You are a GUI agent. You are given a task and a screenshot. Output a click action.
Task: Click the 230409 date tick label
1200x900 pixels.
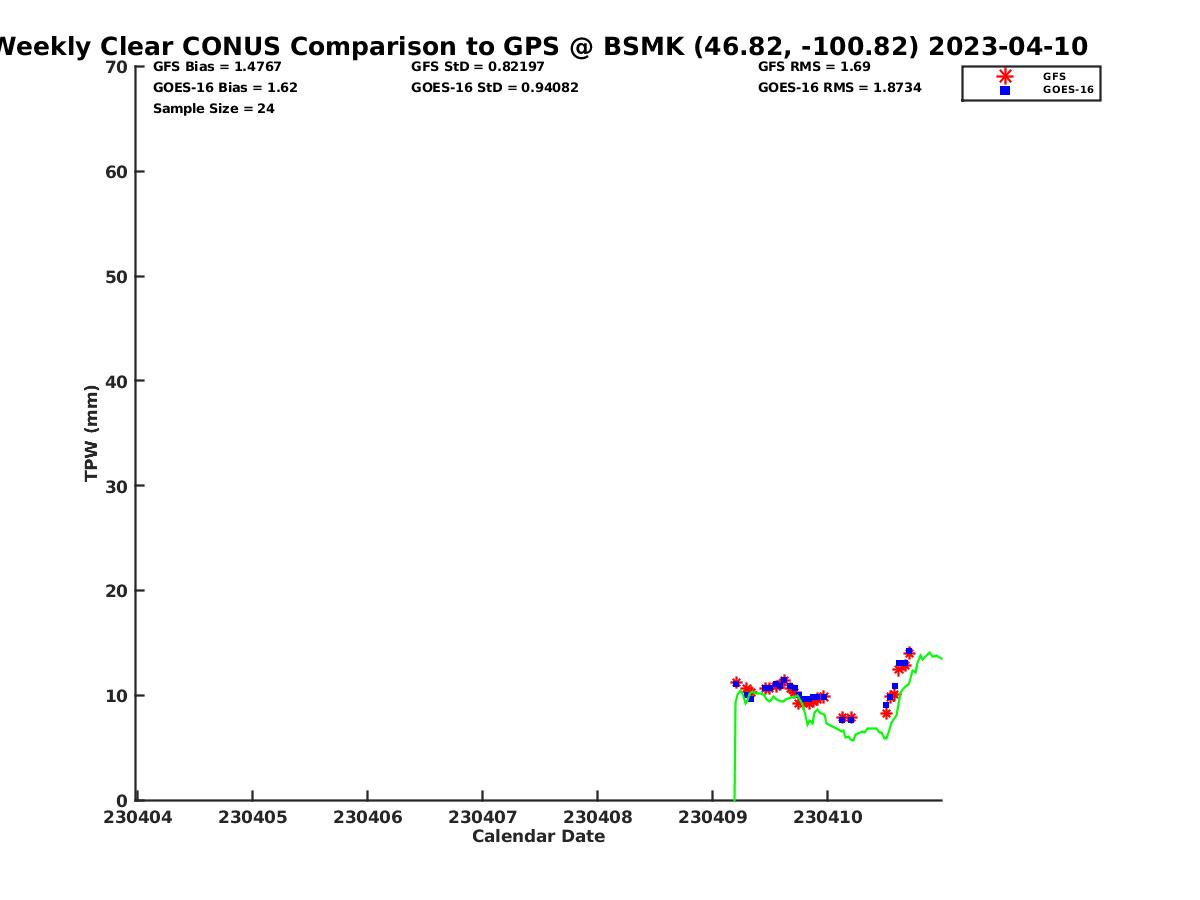712,817
